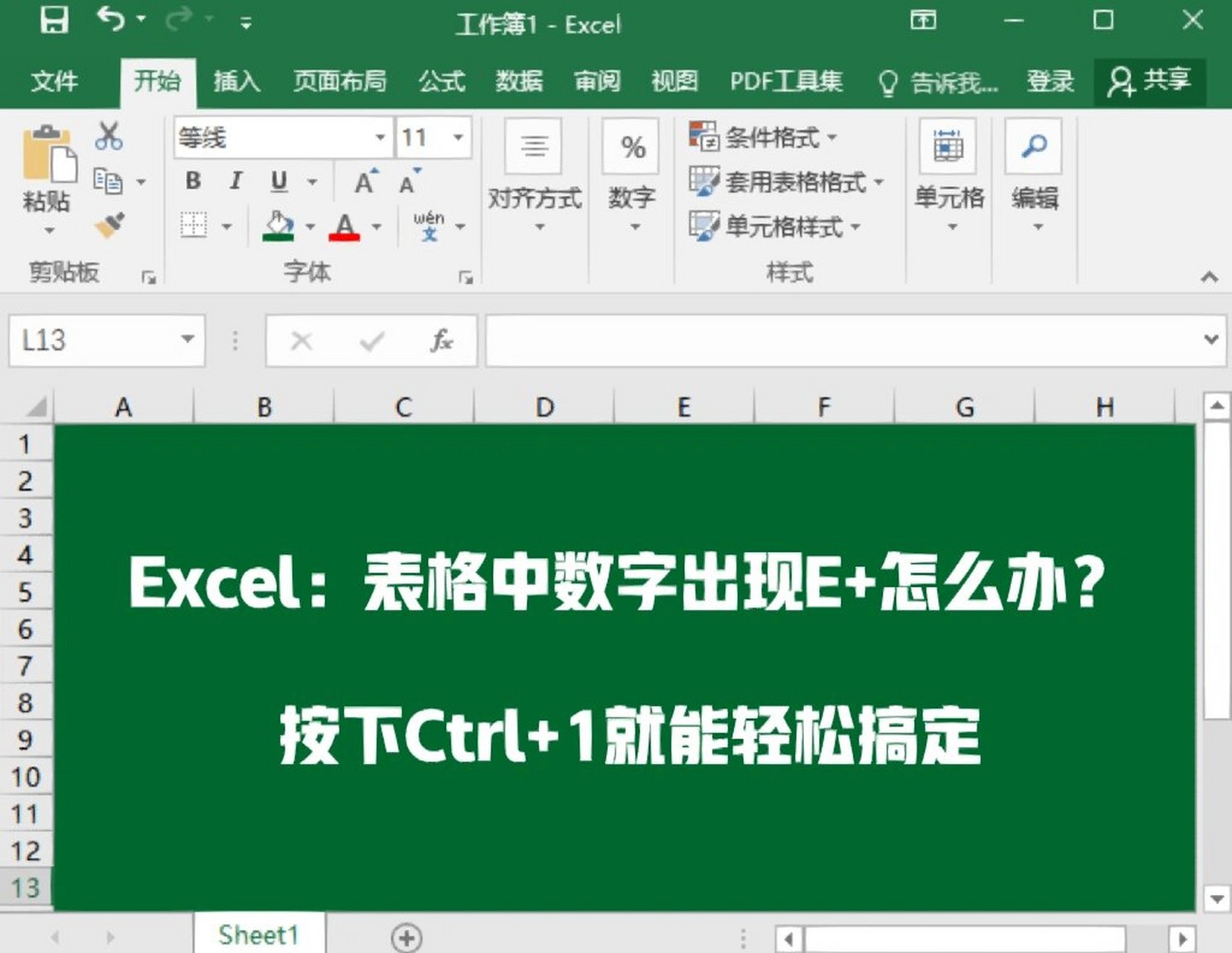Click the Select All corner triangle
The width and height of the screenshot is (1232, 953).
pyautogui.click(x=36, y=407)
